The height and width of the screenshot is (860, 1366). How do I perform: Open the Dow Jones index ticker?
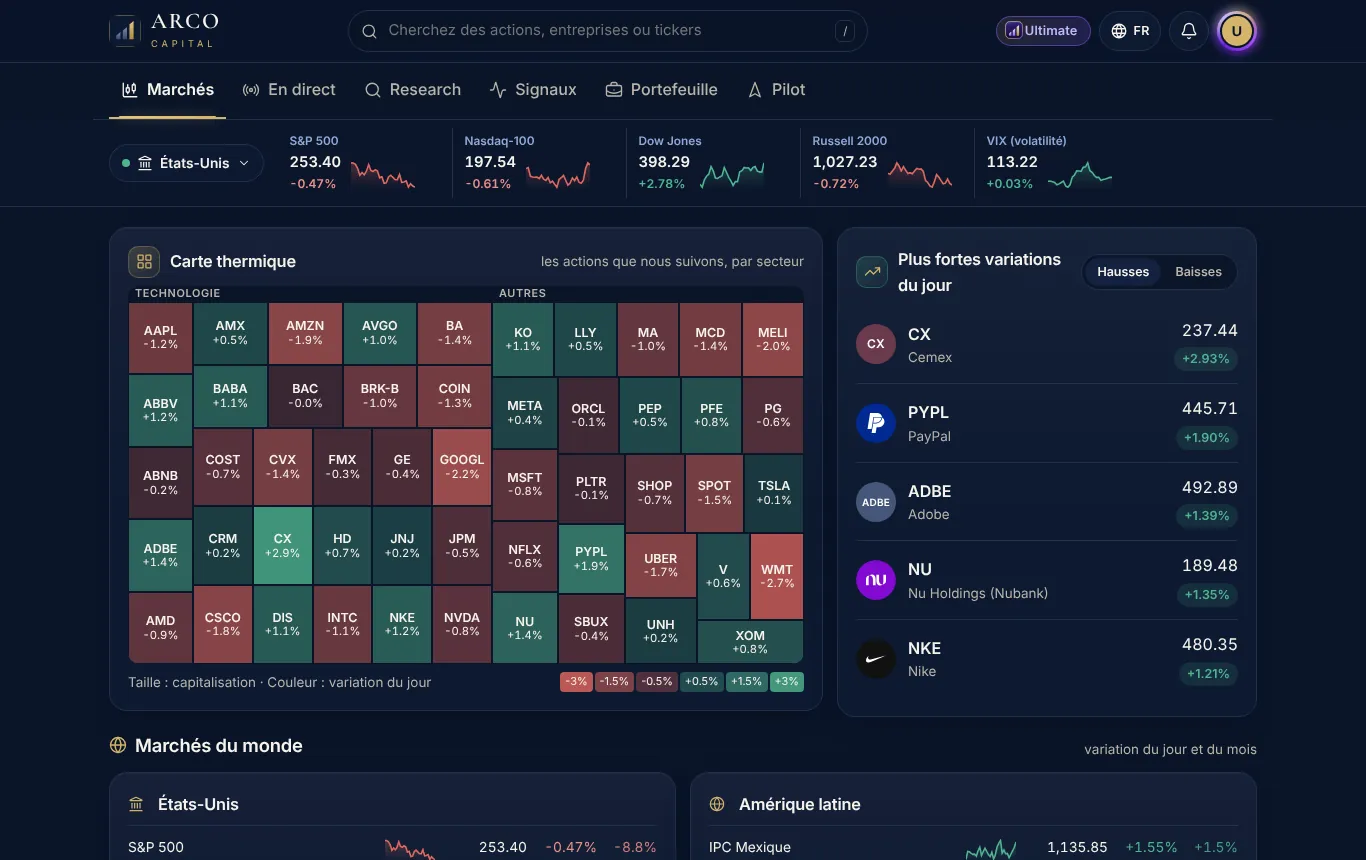[x=701, y=162]
